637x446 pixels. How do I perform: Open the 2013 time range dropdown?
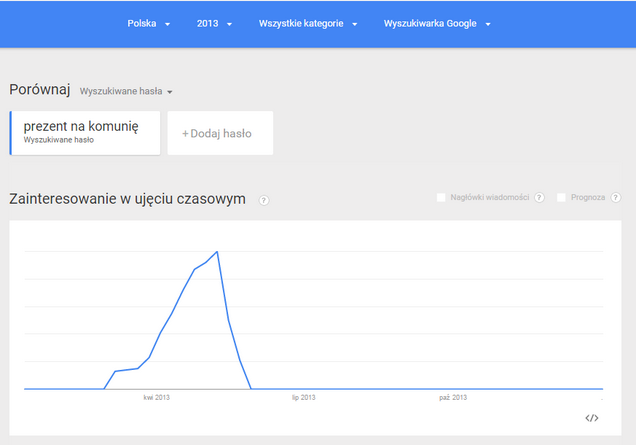tap(215, 24)
